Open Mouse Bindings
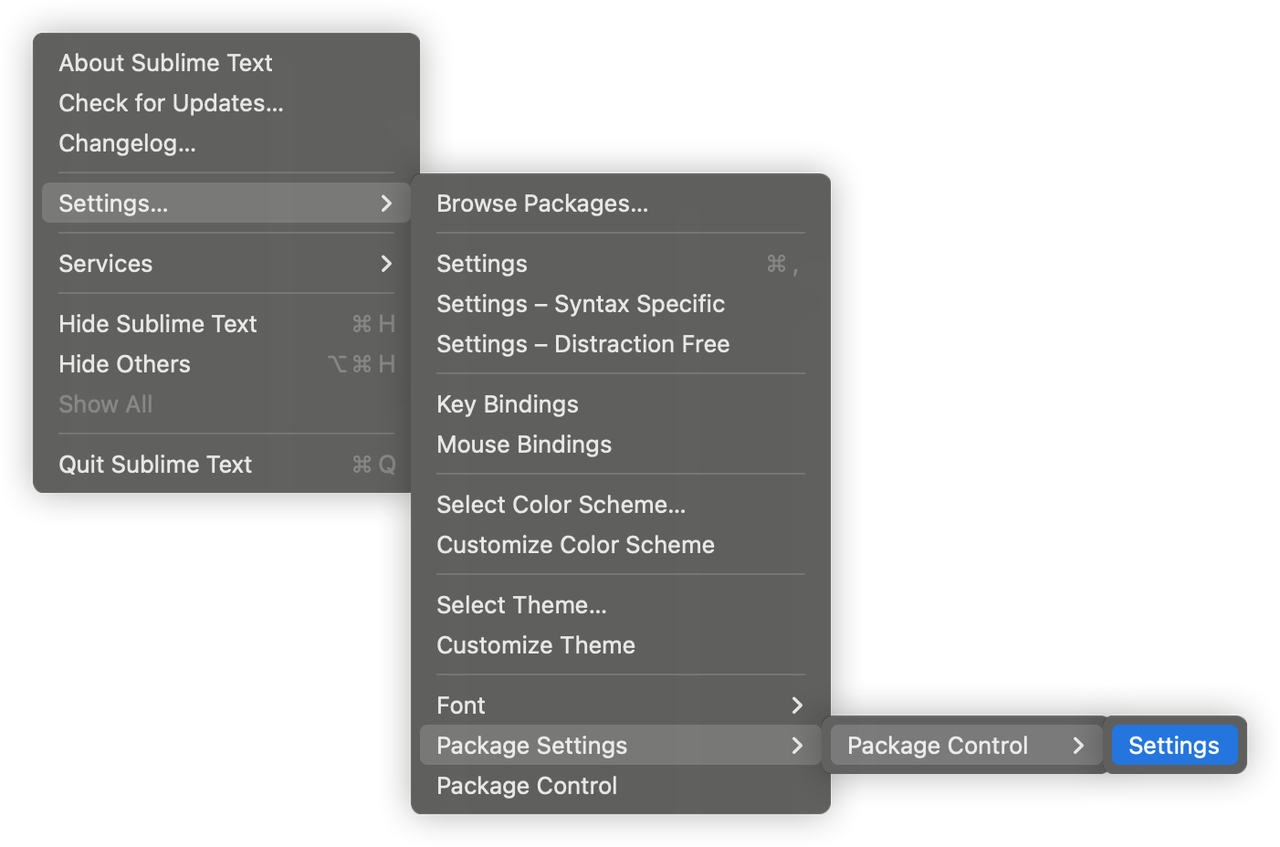 pyautogui.click(x=621, y=444)
